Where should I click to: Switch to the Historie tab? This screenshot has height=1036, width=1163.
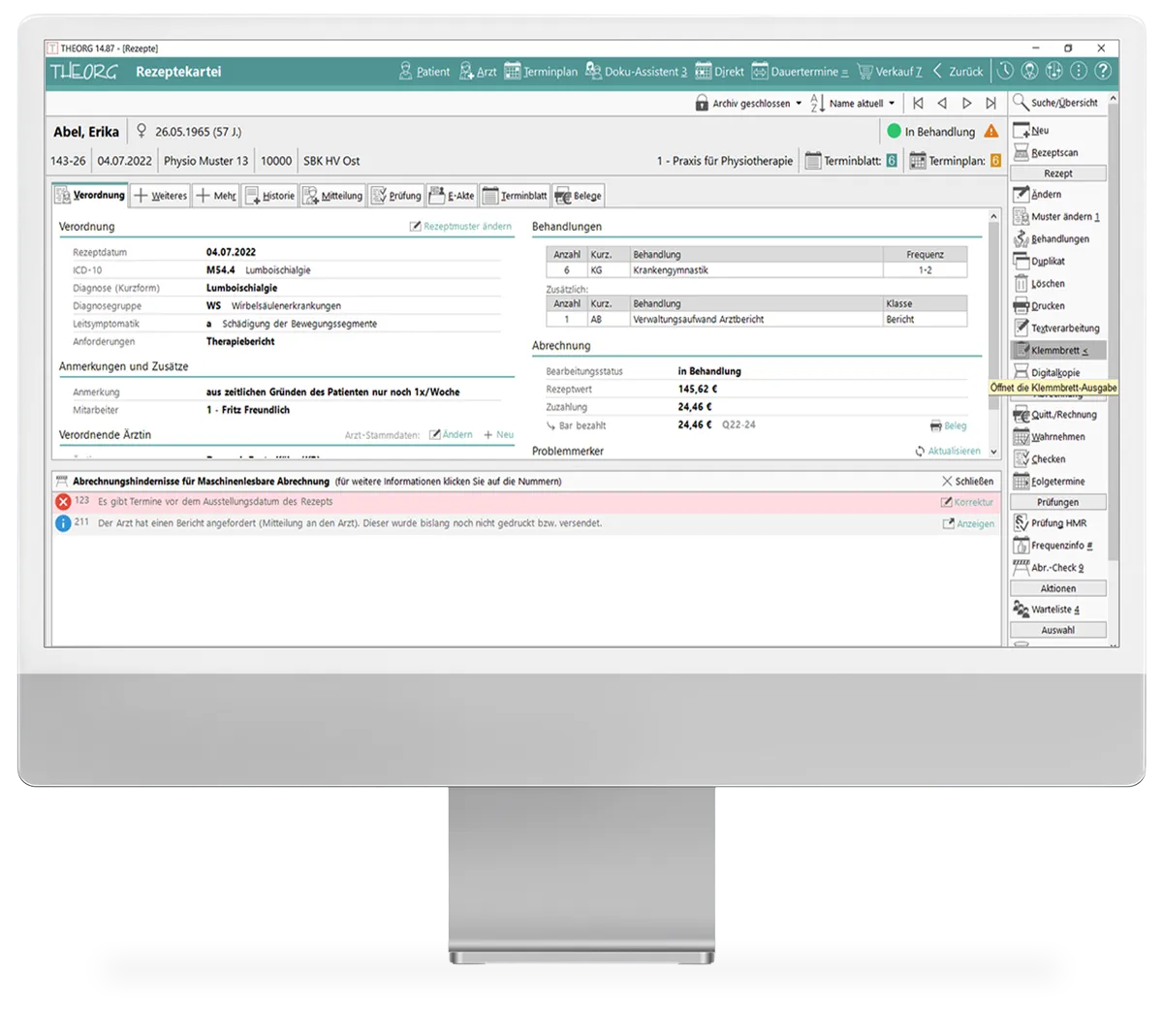(270, 196)
